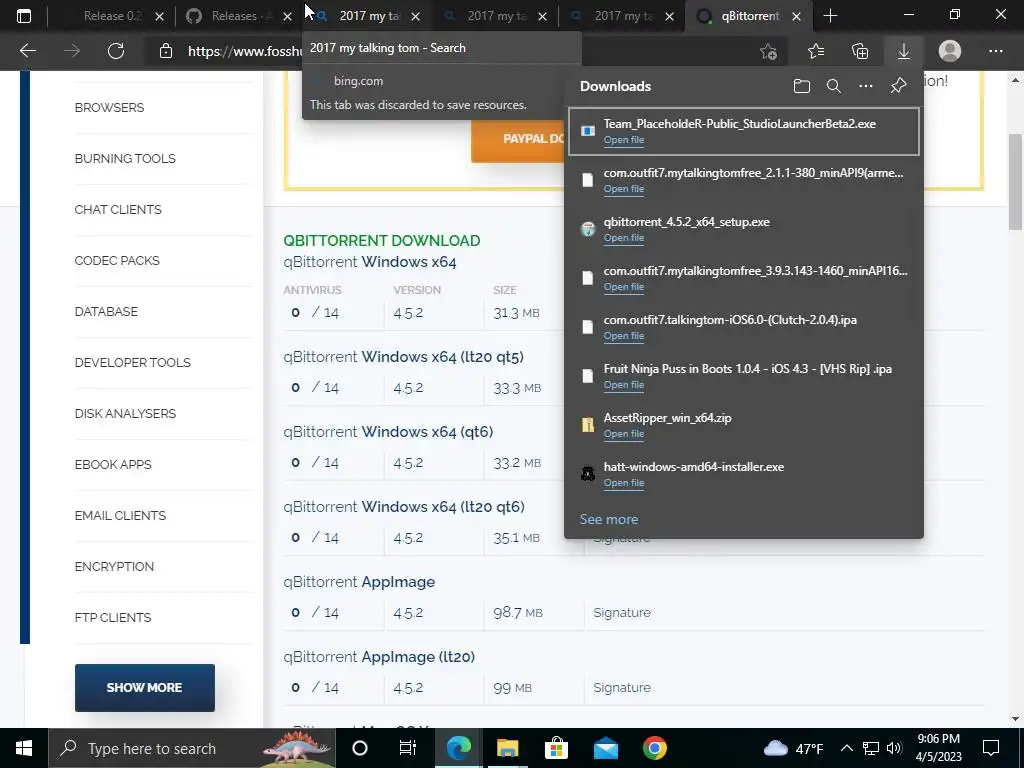The width and height of the screenshot is (1024, 768).
Task: Close the qBittorrent tab
Action: tap(796, 16)
